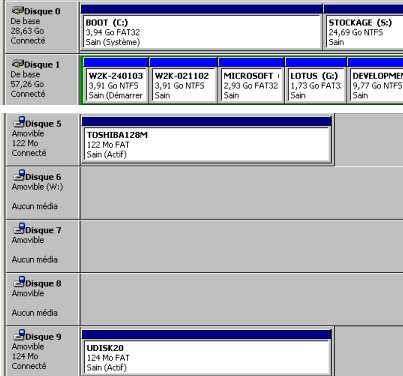This screenshot has height=376, width=403.
Task: Click the Disque 0 hard disk icon
Action: 18,11
